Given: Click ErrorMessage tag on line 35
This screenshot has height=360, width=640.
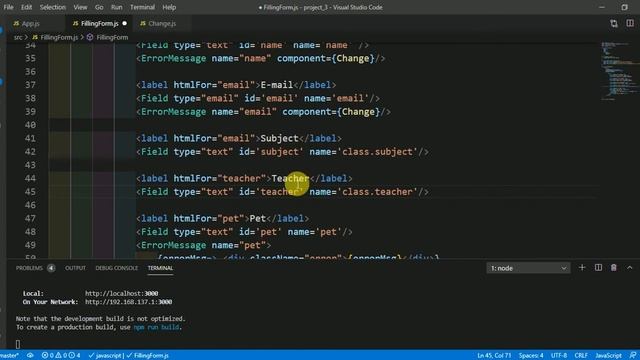Looking at the screenshot, I should 173,58.
